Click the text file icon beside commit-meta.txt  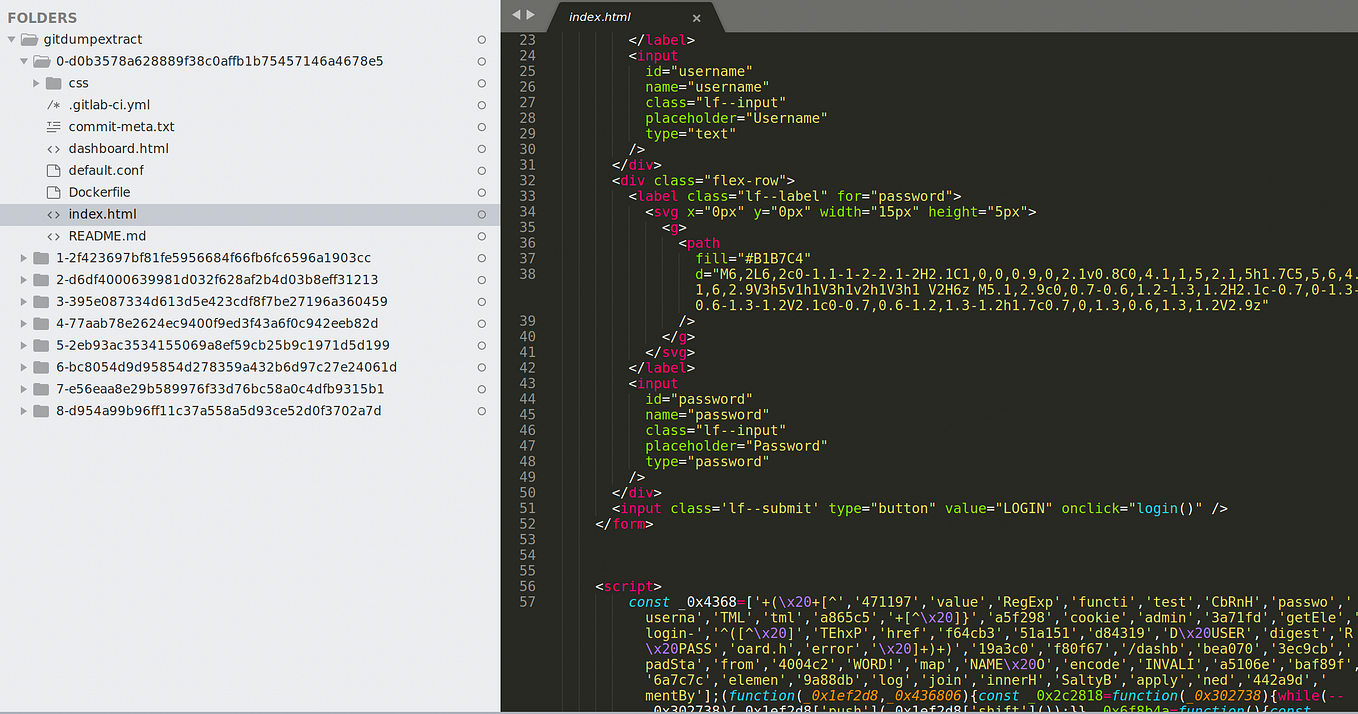pos(53,126)
